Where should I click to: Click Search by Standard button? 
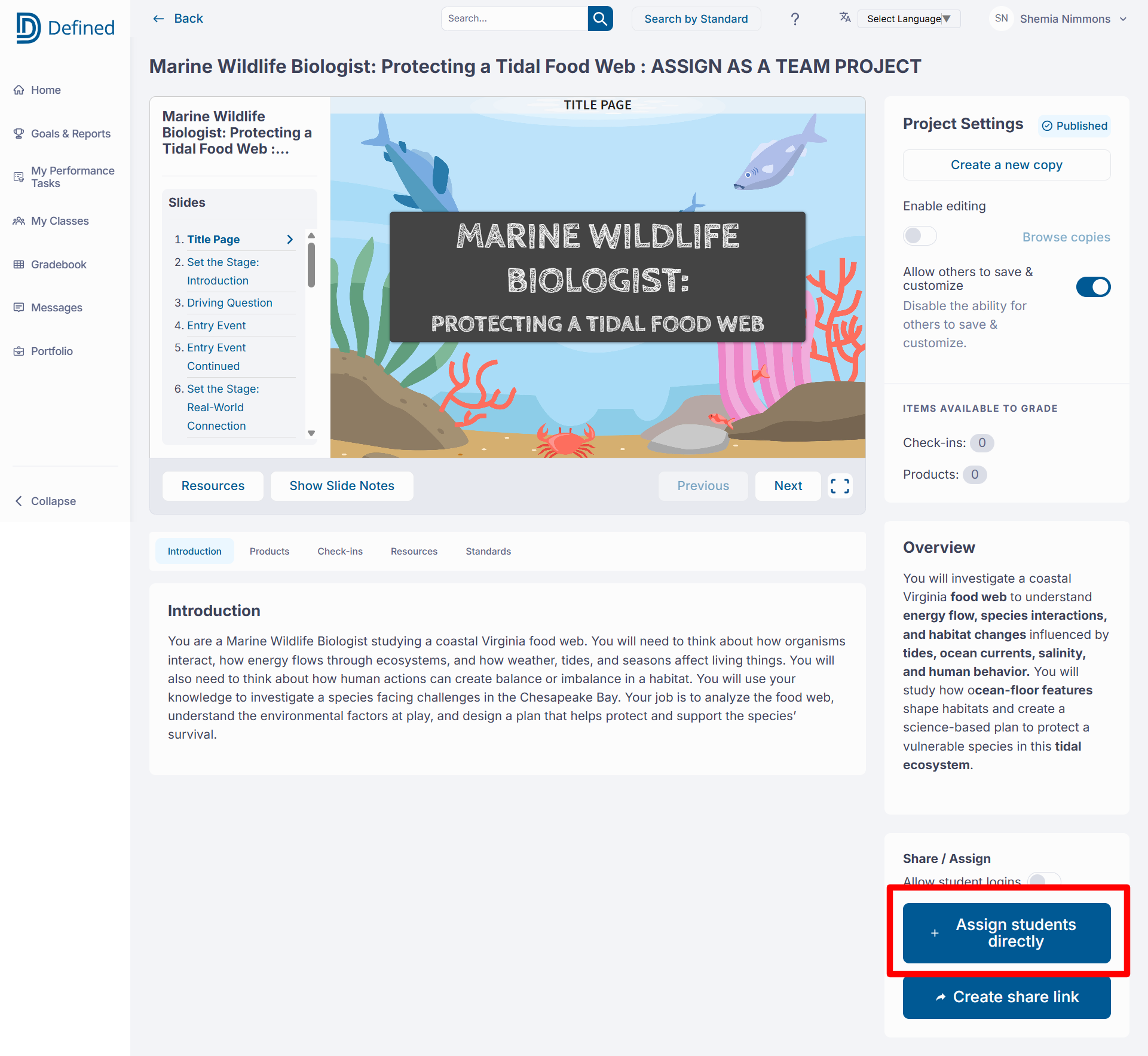coord(696,19)
